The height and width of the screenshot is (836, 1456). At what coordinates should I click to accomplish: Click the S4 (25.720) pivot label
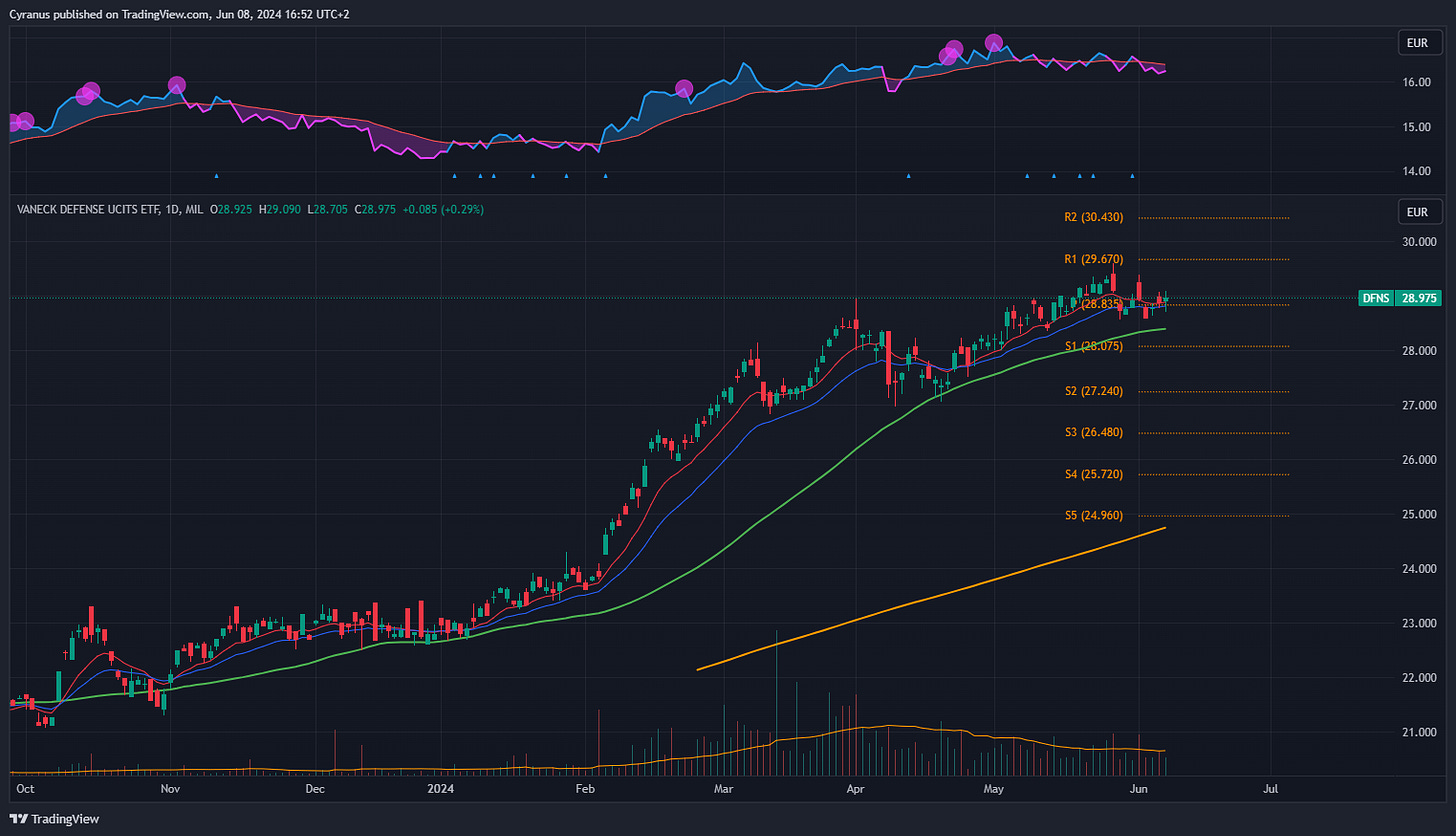point(1093,474)
